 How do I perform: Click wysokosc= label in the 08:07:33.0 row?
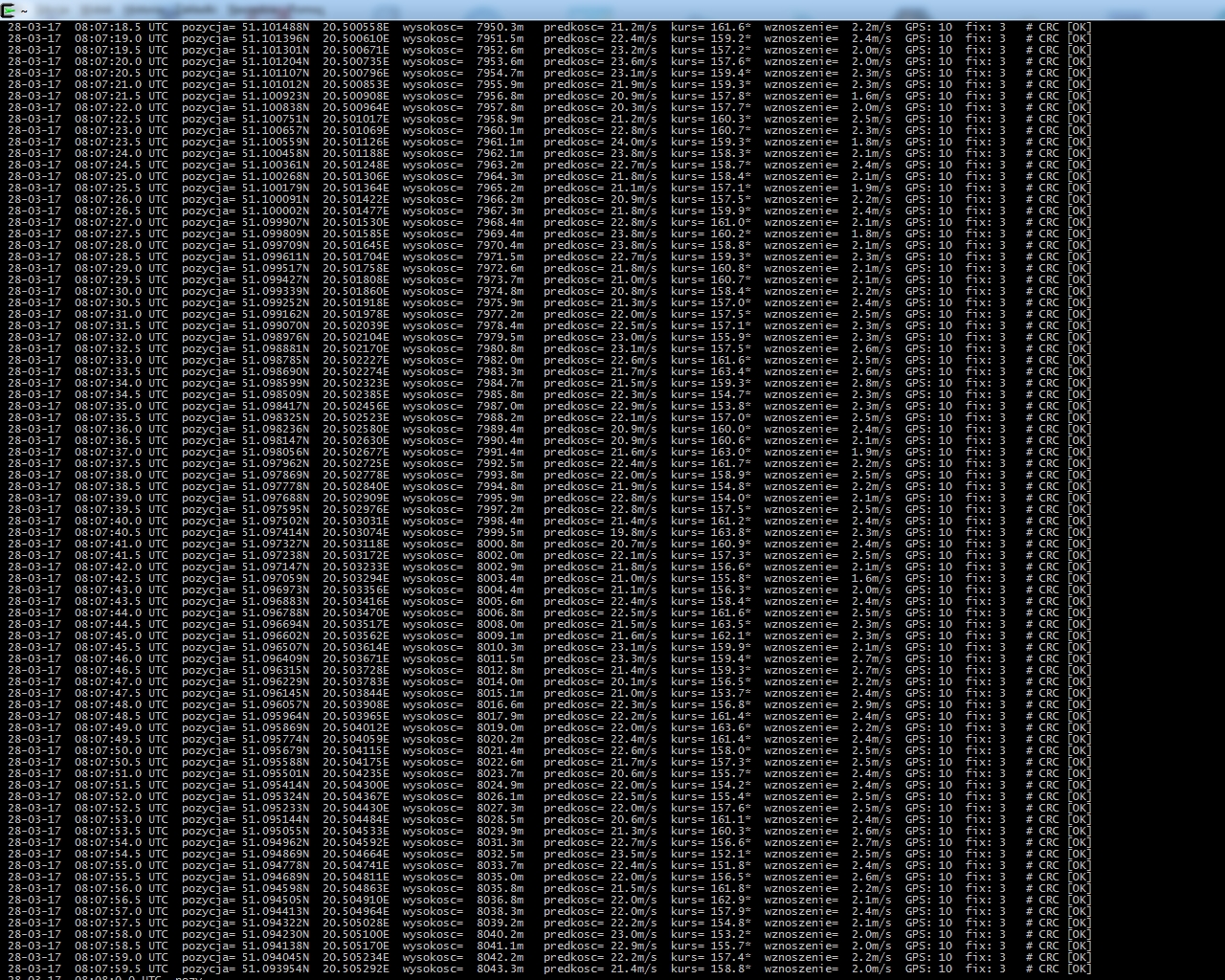(x=434, y=360)
